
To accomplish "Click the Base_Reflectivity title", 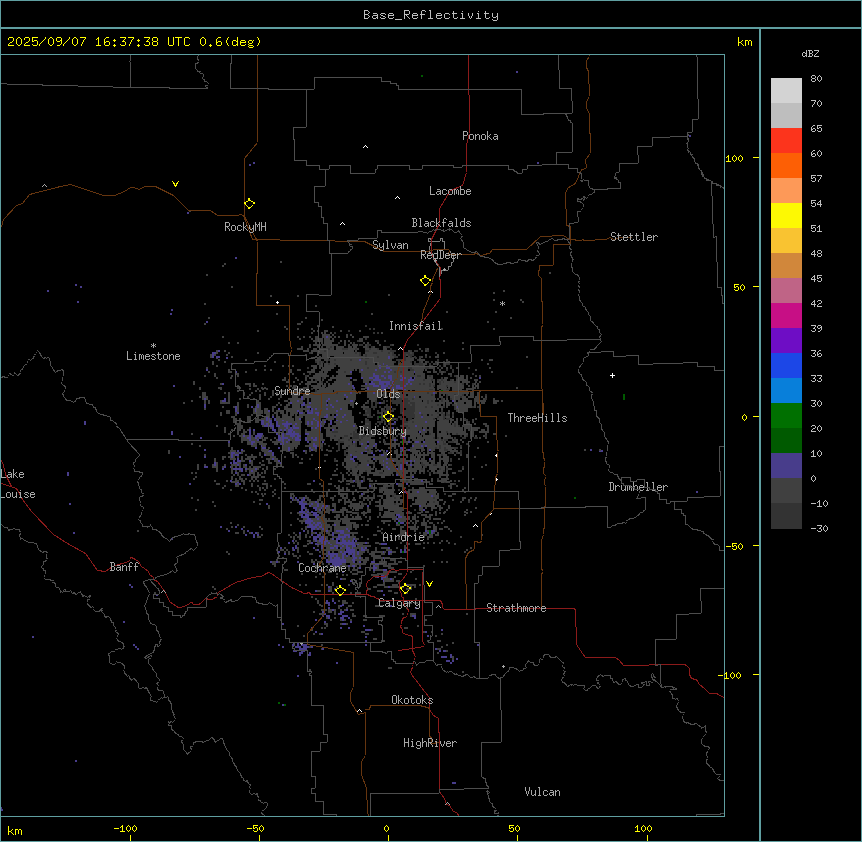I will tap(431, 15).
